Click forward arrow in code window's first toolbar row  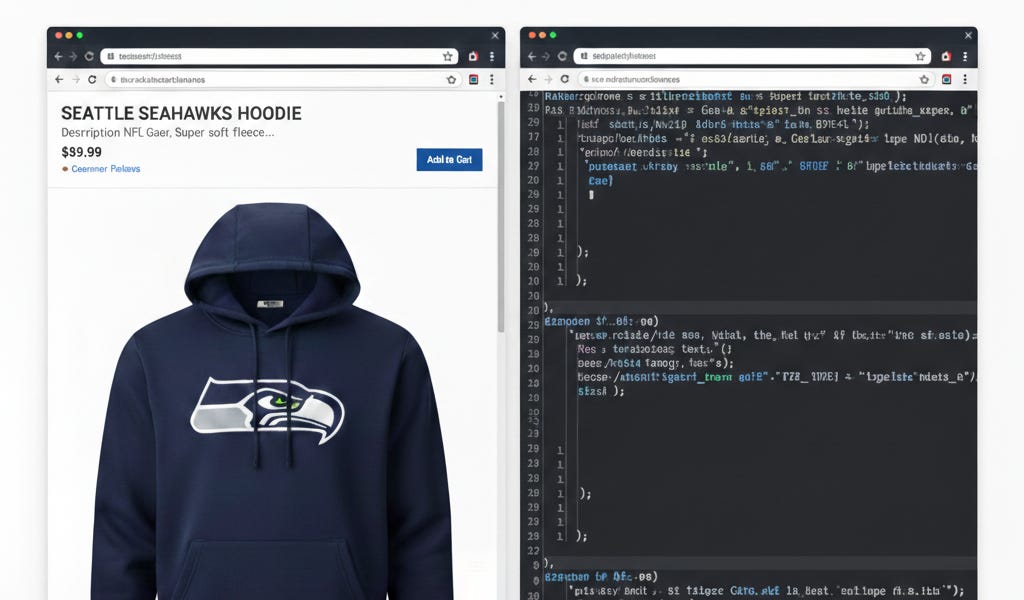pos(546,57)
